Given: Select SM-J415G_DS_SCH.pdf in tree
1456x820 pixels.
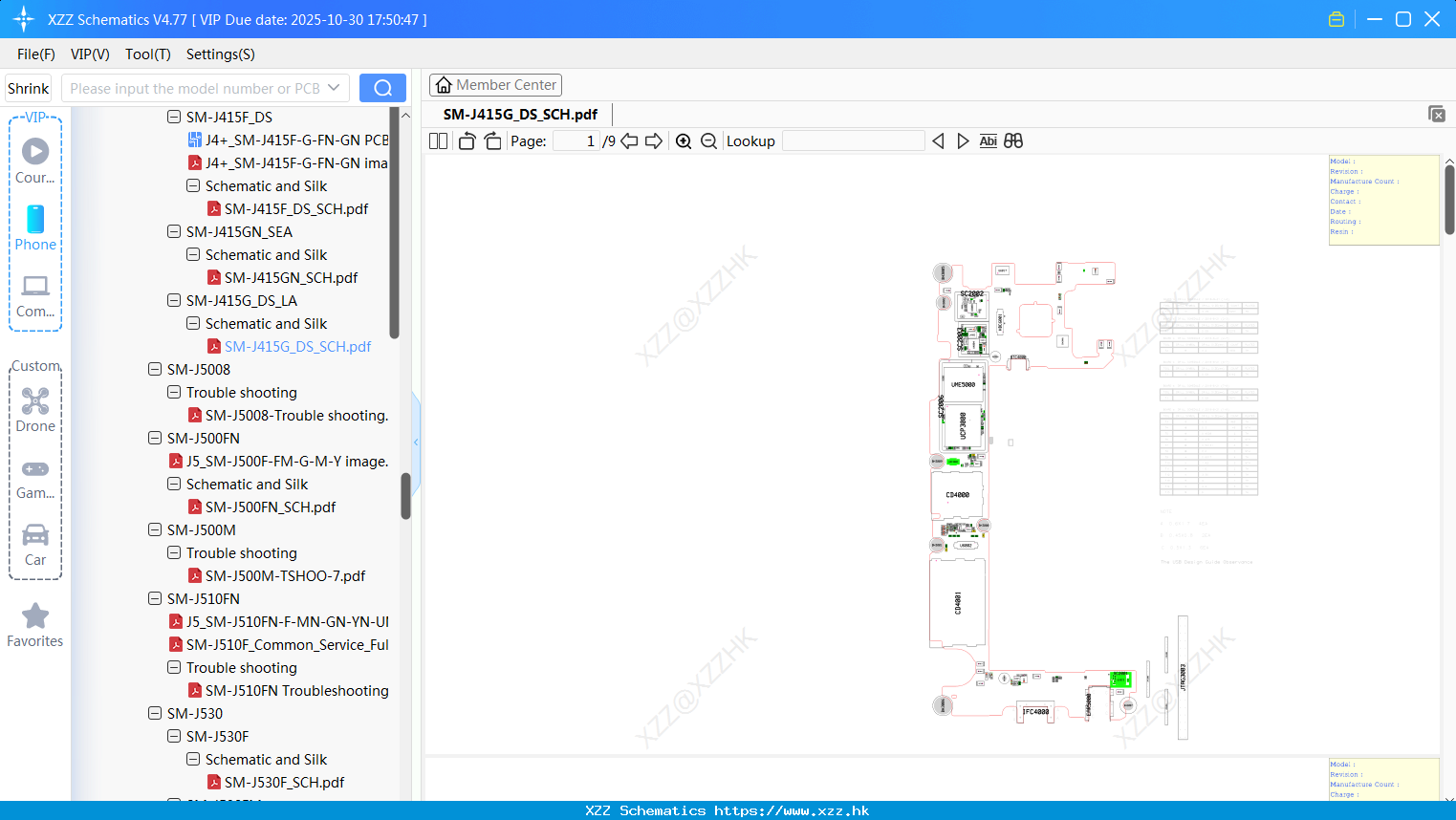Looking at the screenshot, I should [289, 346].
